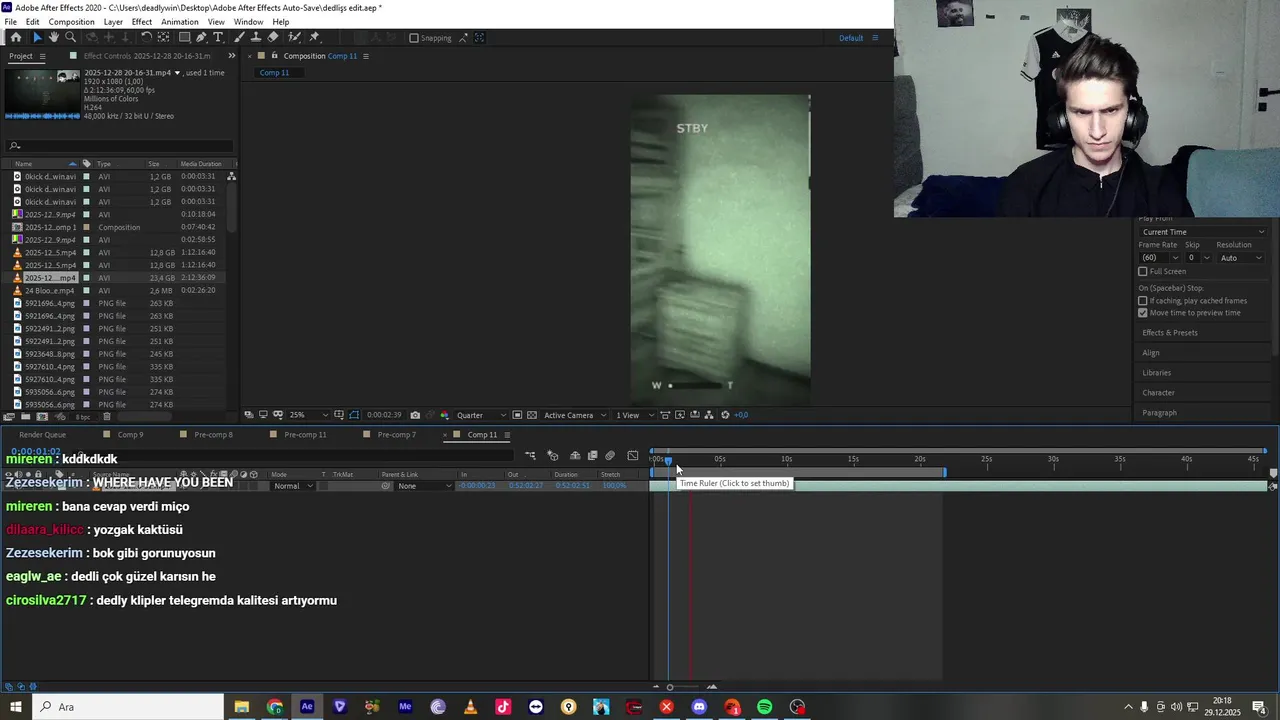Screen dimensions: 1280x720
Task: Expand the Libraries panel
Action: (1157, 373)
